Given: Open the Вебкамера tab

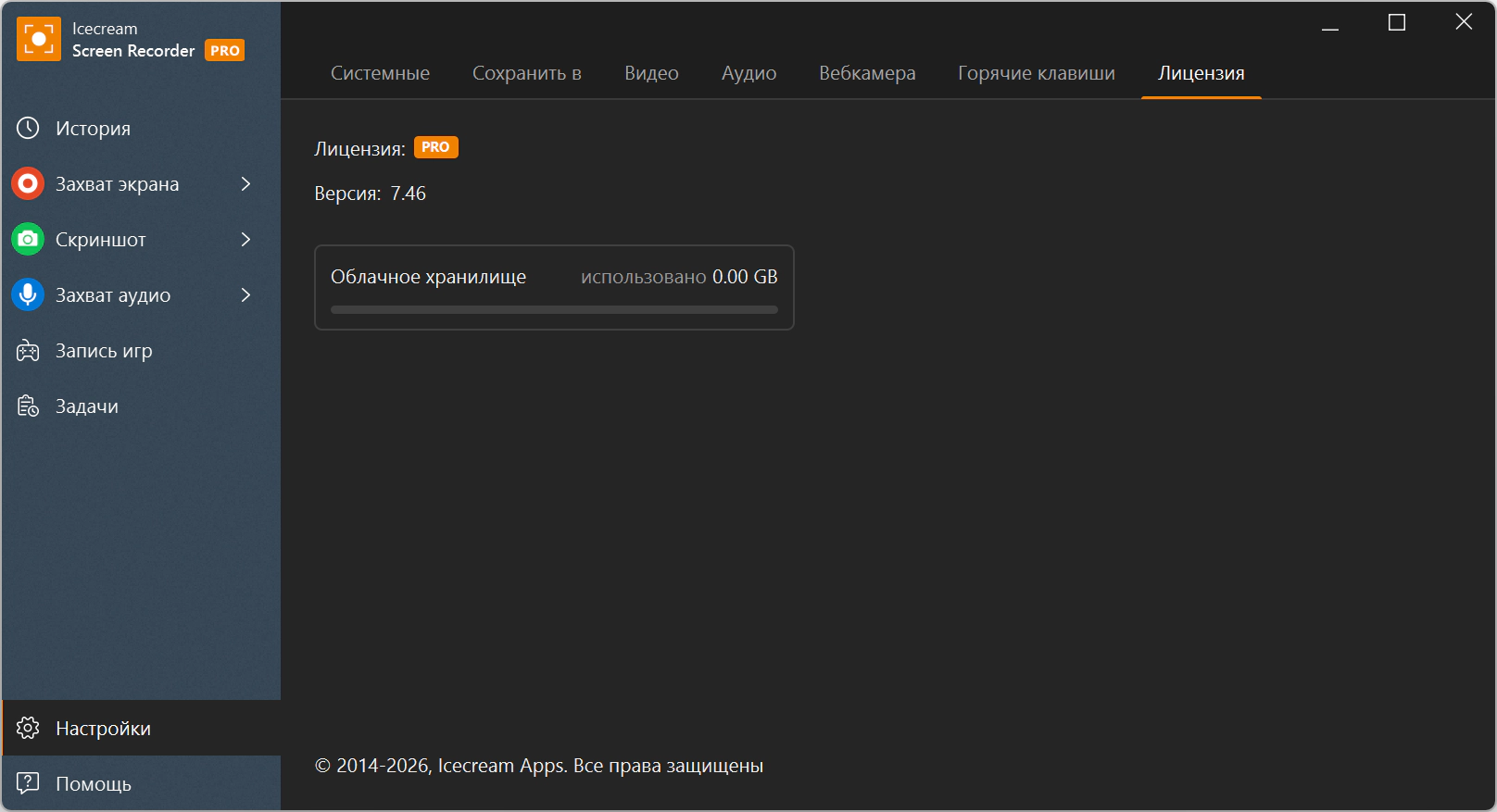Looking at the screenshot, I should click(867, 73).
